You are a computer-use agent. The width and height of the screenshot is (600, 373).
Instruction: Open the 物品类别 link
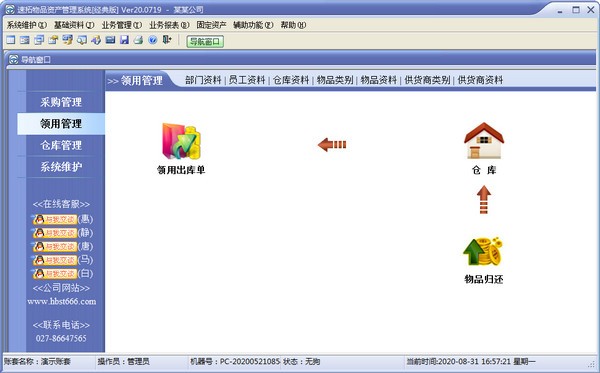pos(335,80)
